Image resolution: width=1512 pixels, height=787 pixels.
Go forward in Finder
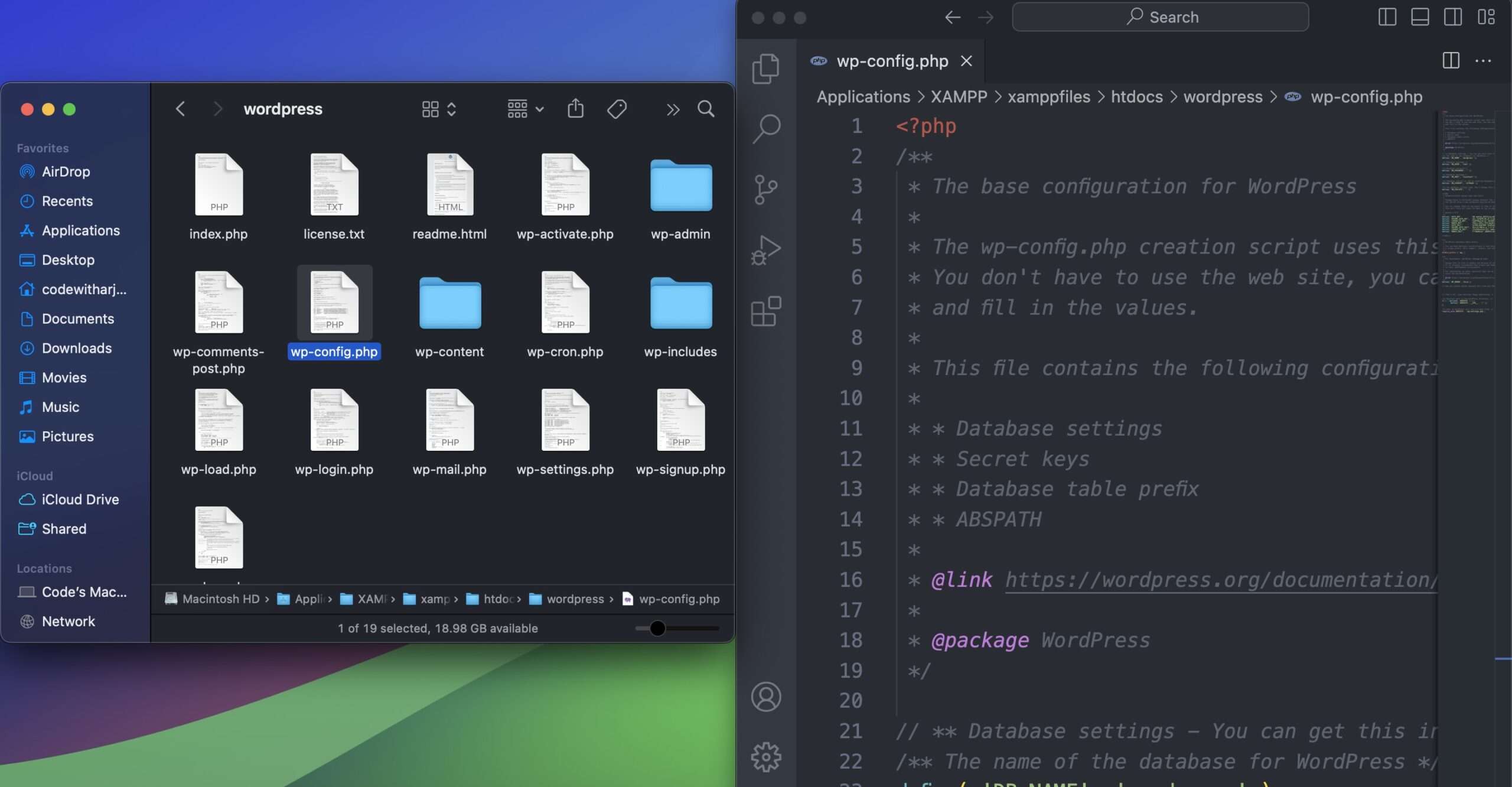pyautogui.click(x=217, y=109)
